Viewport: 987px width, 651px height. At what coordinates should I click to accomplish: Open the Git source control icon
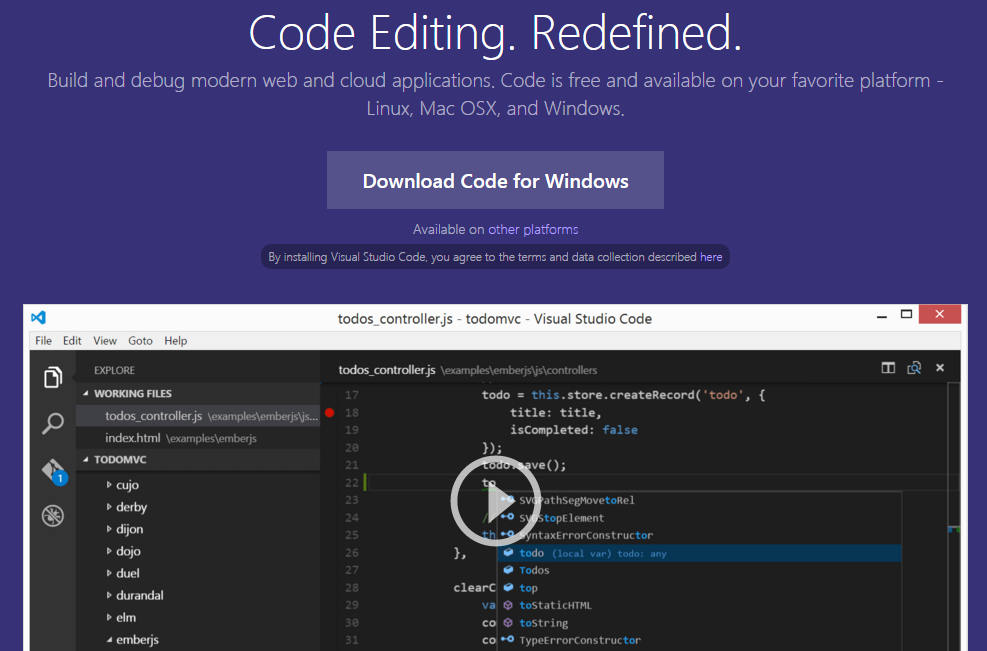coord(54,471)
